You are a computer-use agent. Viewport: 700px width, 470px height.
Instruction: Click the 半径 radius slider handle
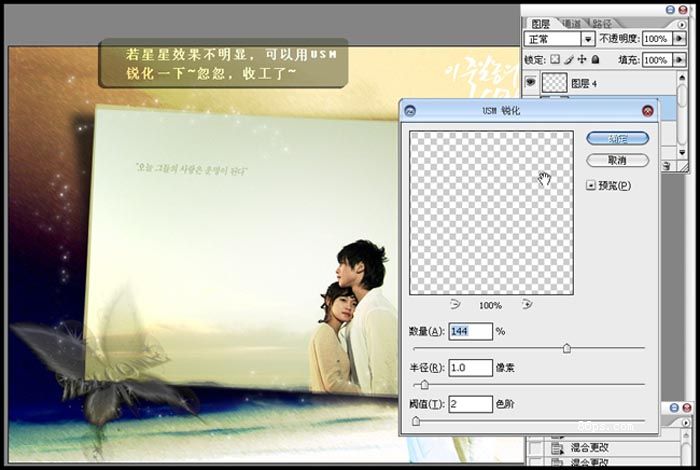pyautogui.click(x=425, y=384)
